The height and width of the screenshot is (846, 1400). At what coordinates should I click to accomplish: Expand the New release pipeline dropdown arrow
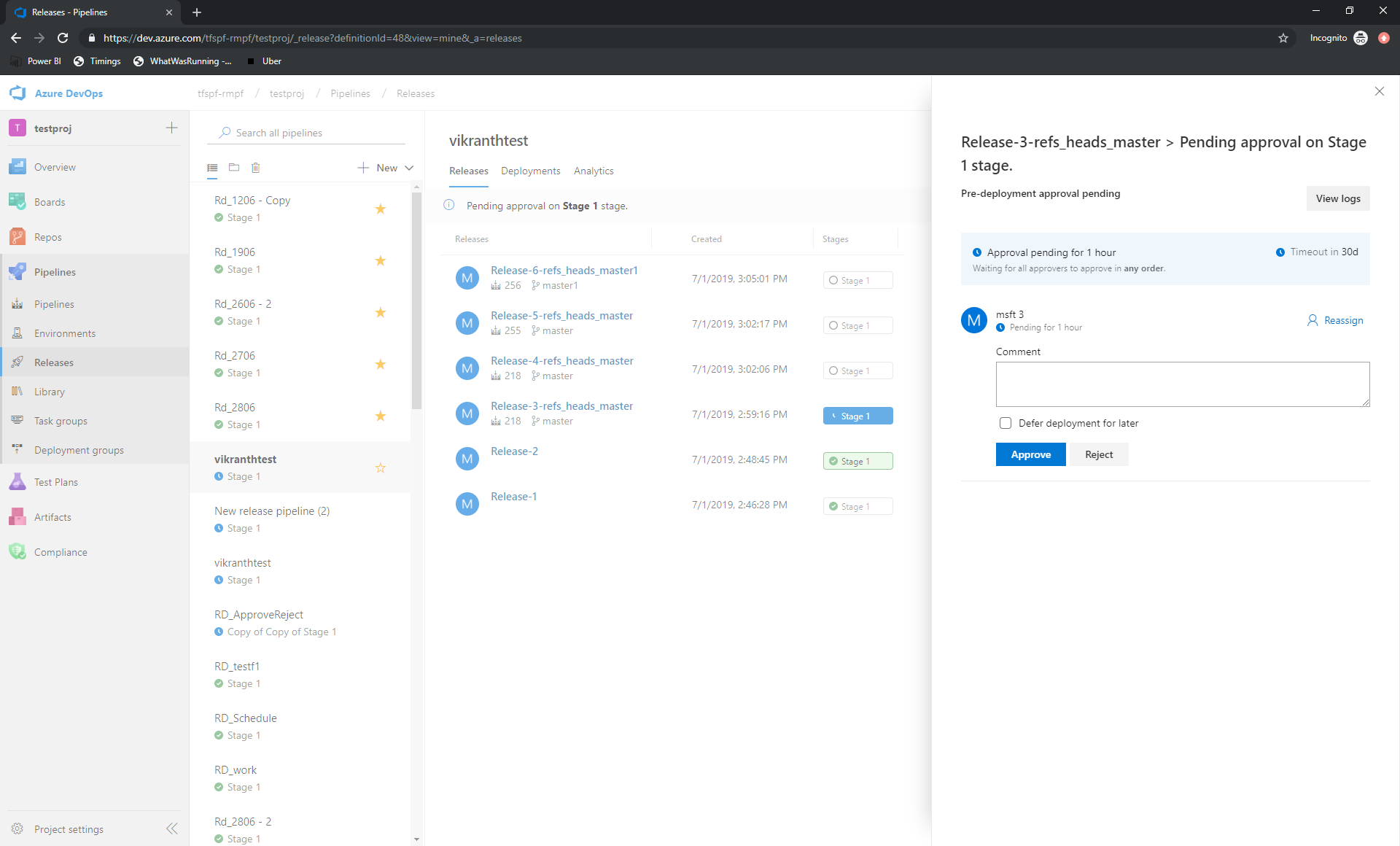(409, 167)
